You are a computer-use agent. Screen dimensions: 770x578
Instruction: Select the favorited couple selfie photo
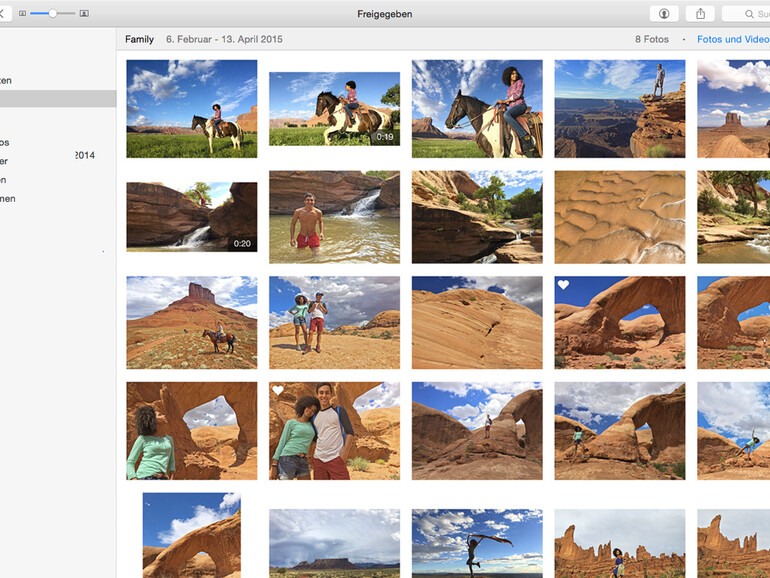pyautogui.click(x=334, y=431)
